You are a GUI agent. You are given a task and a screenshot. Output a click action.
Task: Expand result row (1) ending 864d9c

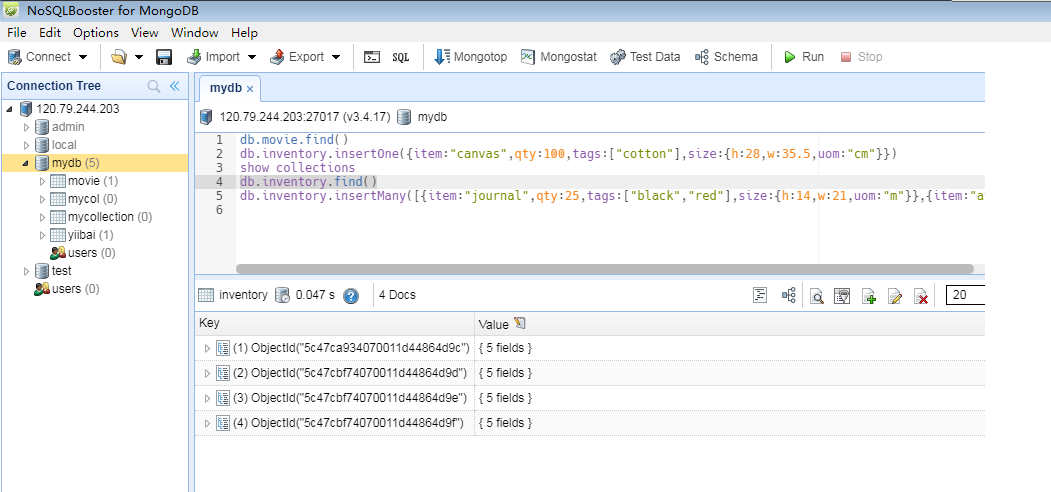coord(207,348)
